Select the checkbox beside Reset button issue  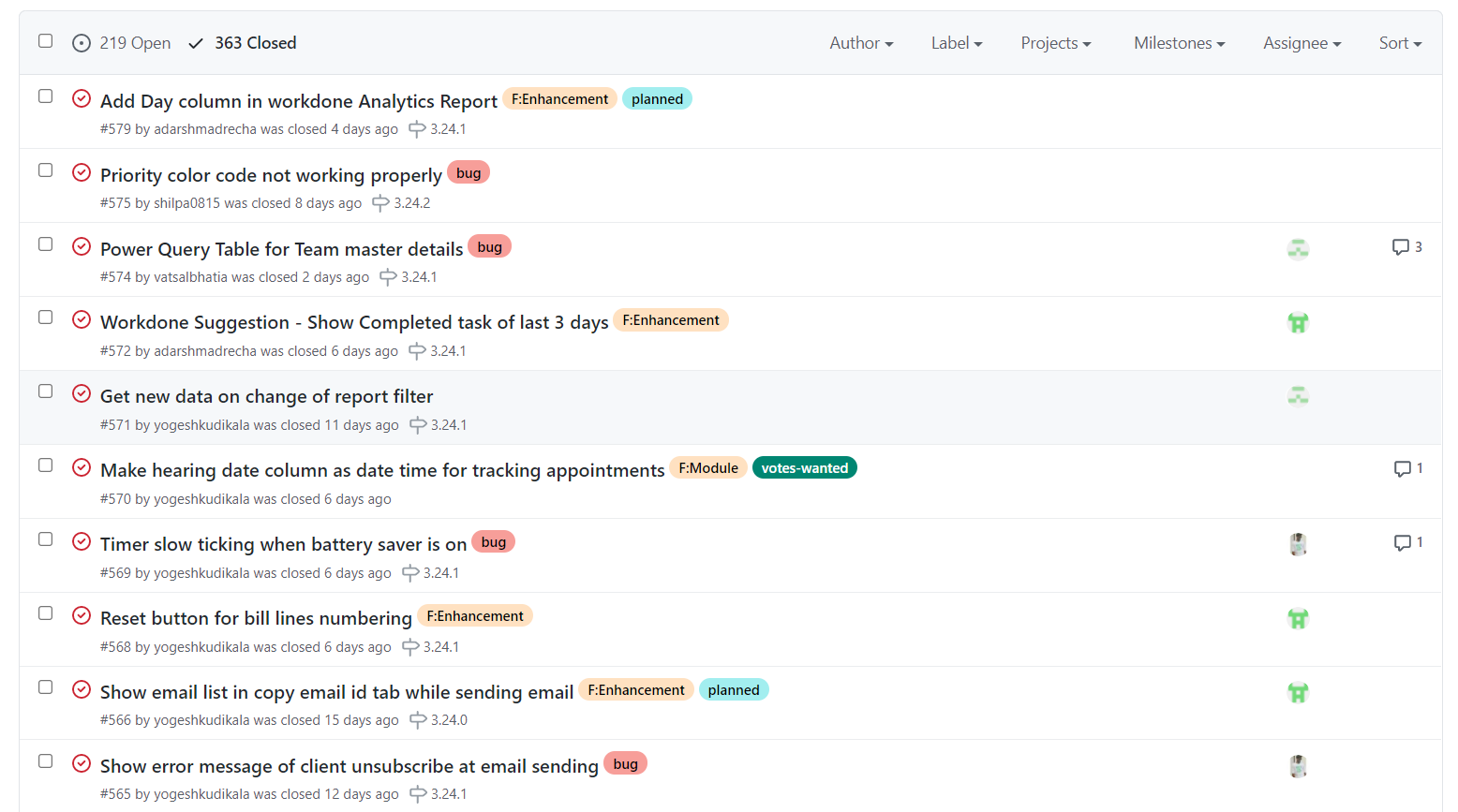[x=45, y=614]
